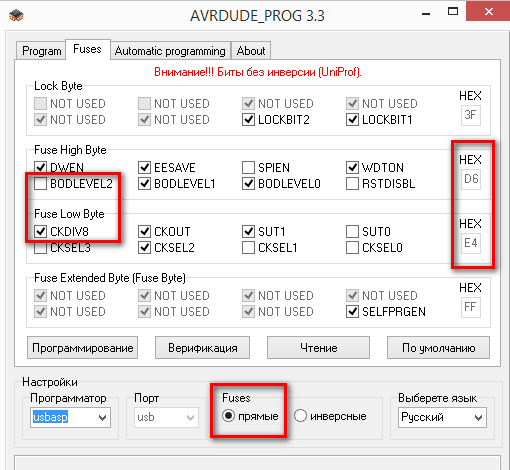Check the SUT0 checkbox
The image size is (510, 470).
tap(352, 231)
